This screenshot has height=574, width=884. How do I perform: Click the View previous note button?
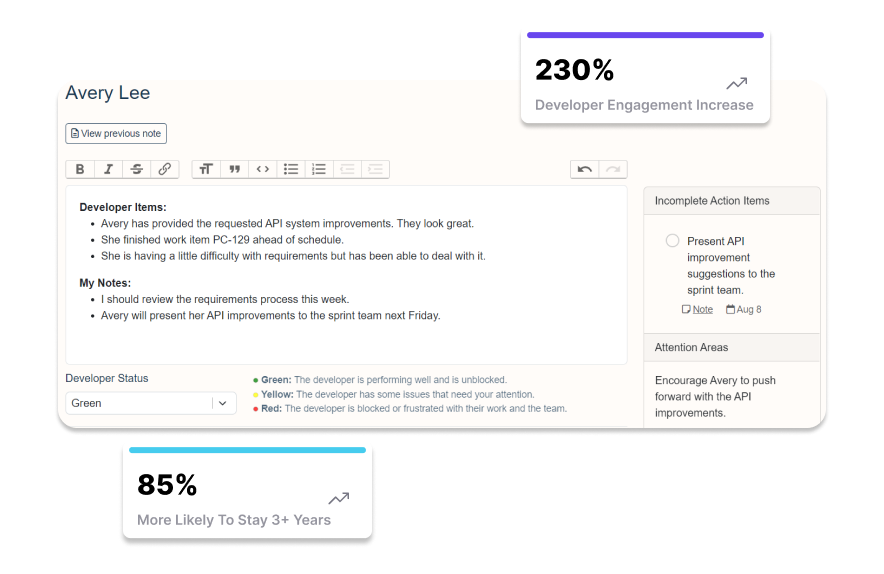(116, 134)
